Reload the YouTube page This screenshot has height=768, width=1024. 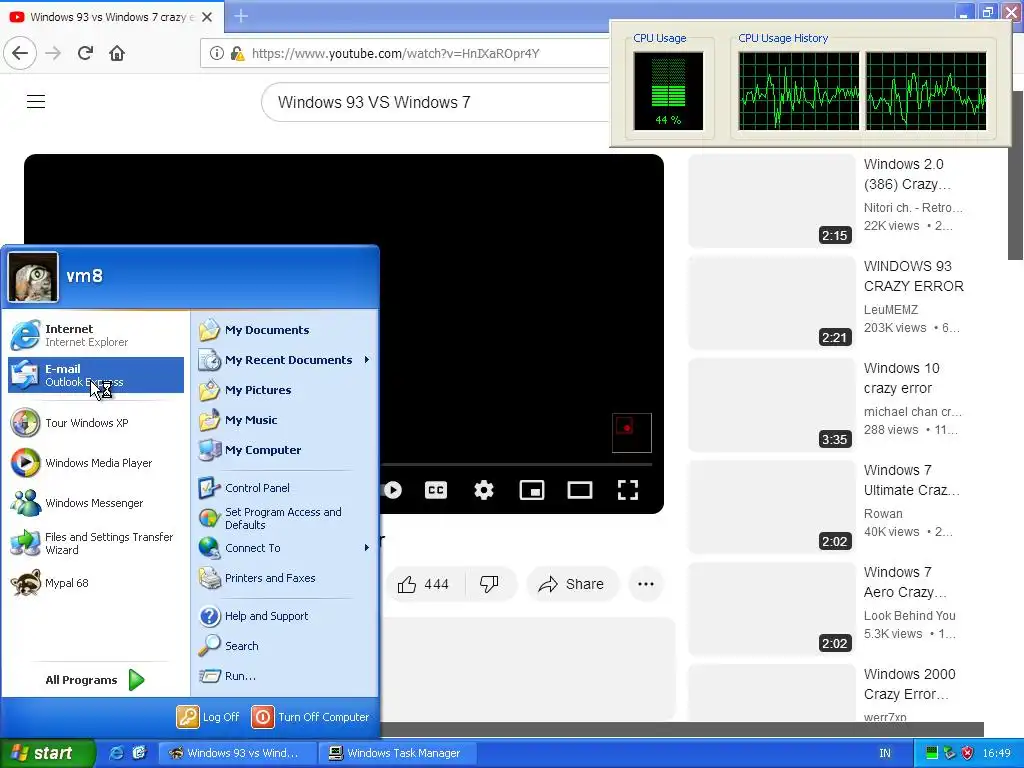point(85,53)
